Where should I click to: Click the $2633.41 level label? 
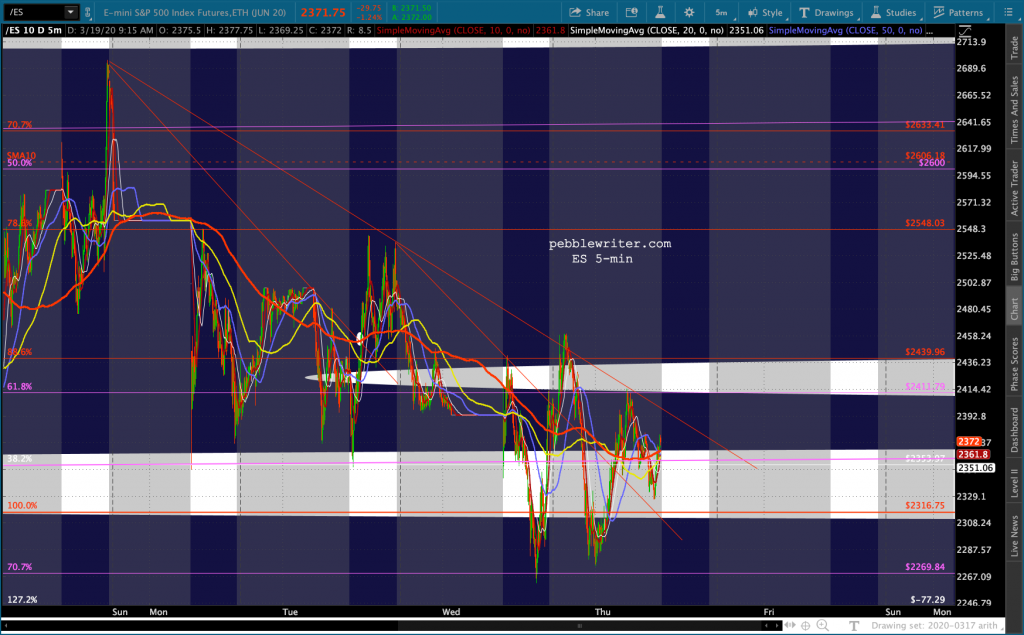coord(925,125)
